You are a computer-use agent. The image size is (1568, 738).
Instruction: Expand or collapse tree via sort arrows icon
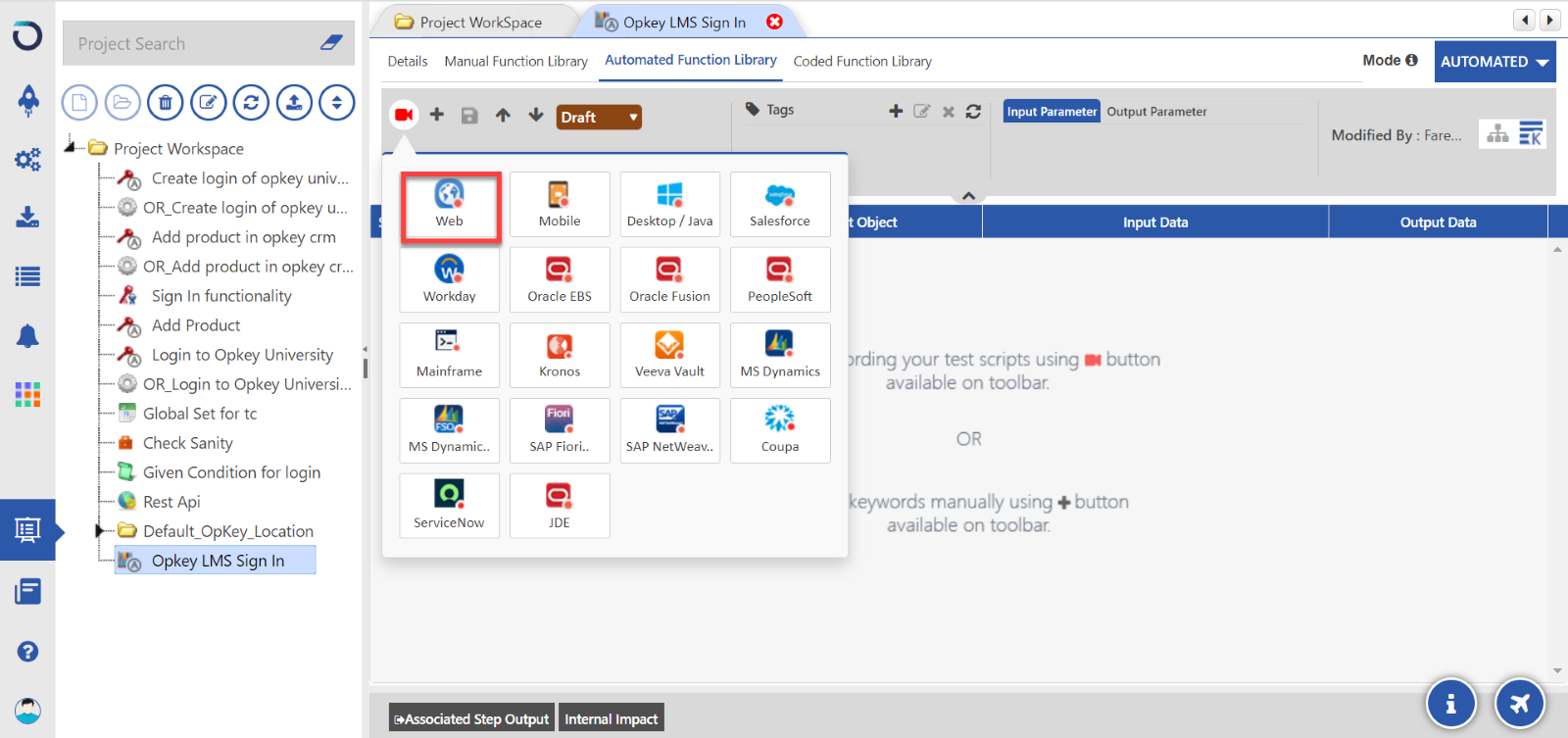[337, 102]
